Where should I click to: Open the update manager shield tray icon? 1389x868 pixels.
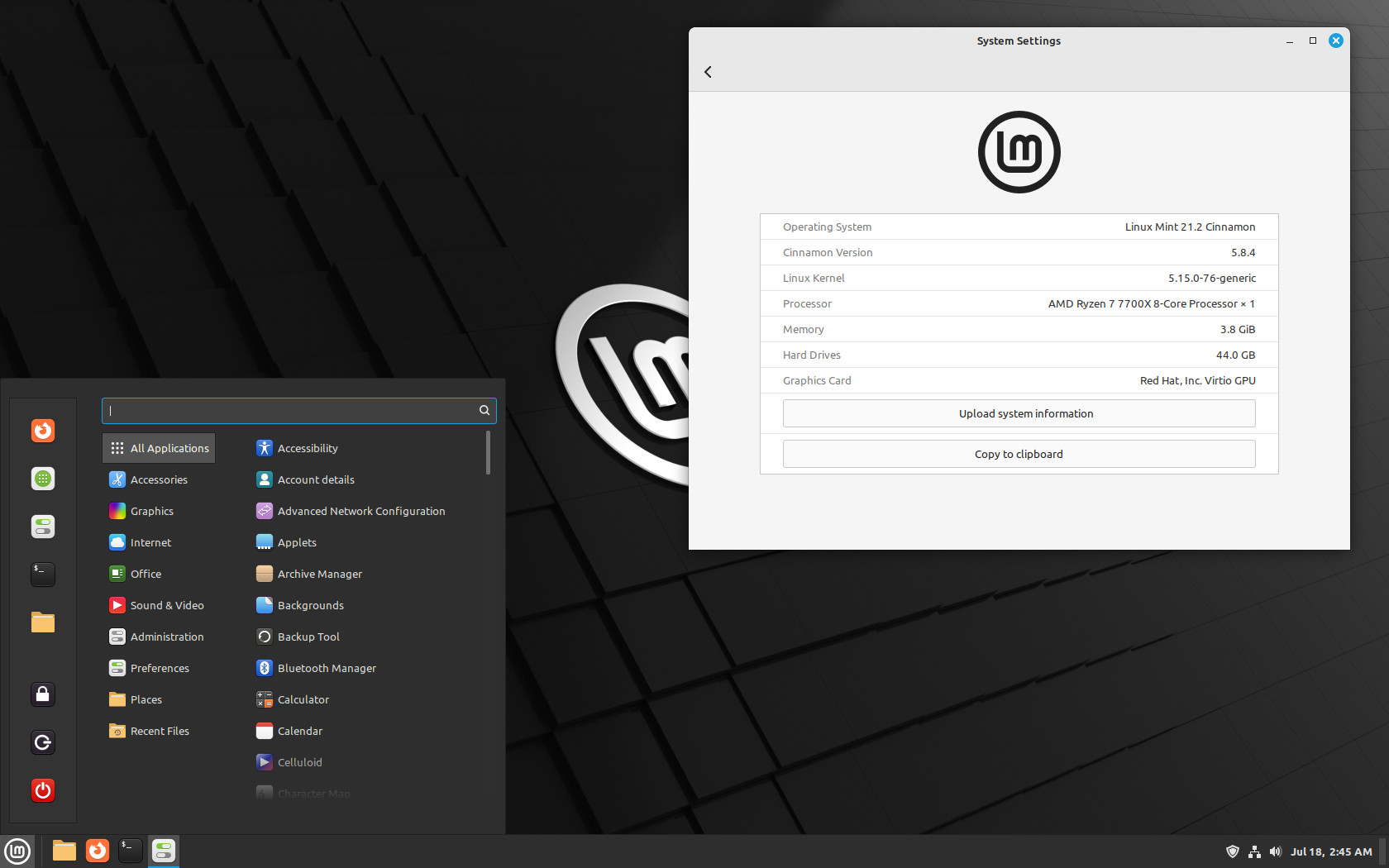click(1233, 851)
